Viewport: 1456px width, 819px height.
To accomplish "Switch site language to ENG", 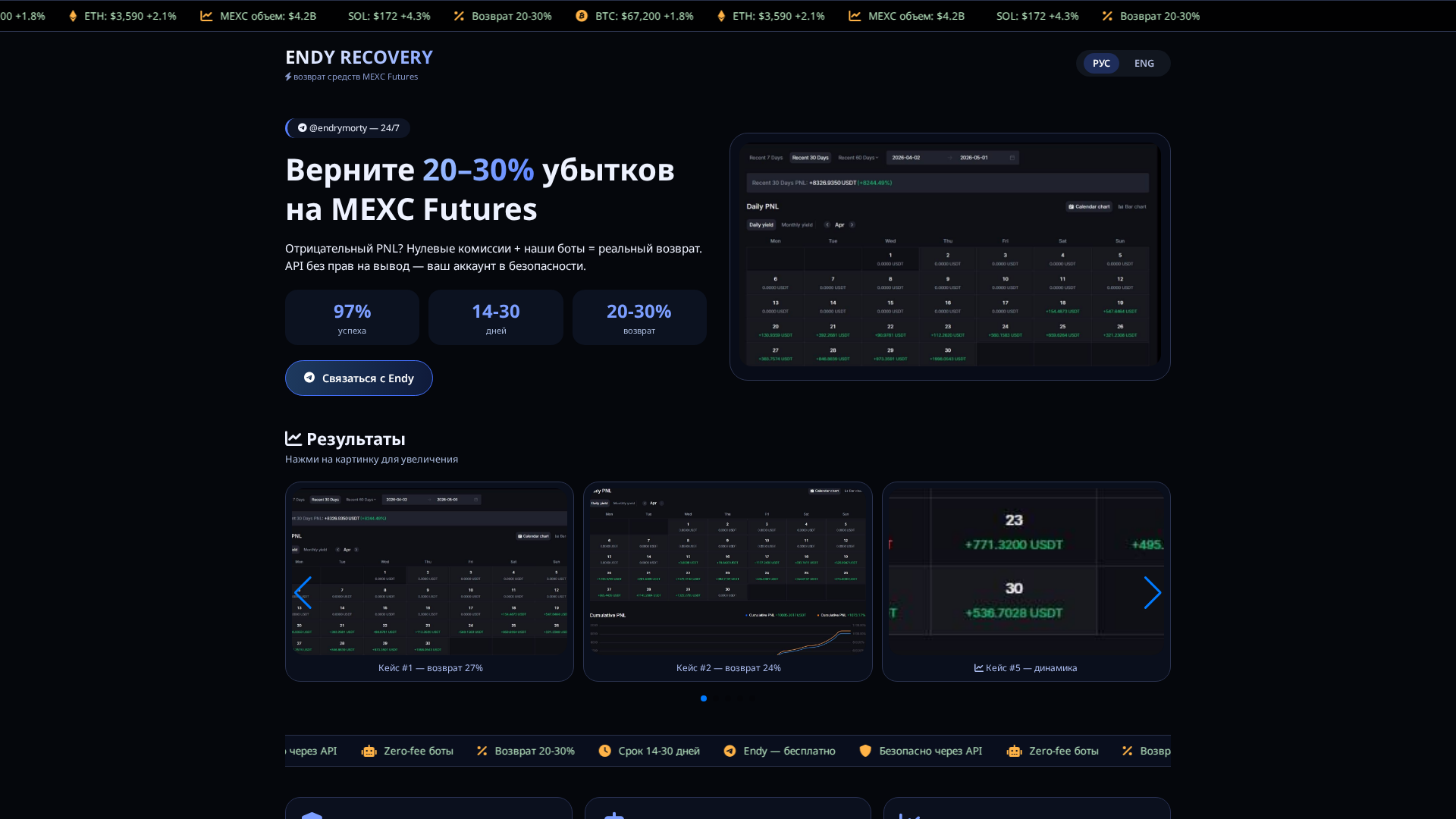I will tap(1144, 64).
